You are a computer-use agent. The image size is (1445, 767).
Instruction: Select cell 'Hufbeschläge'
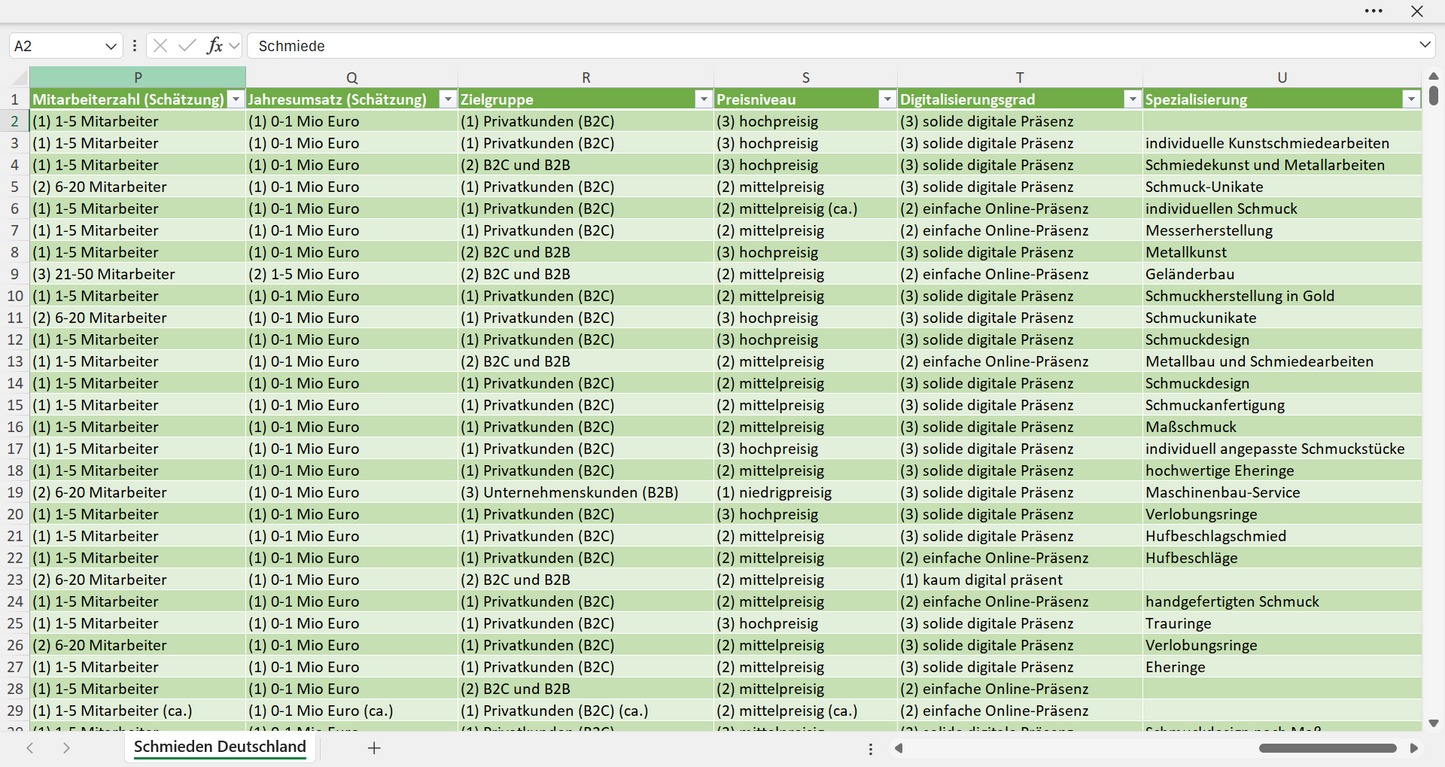coord(1282,558)
